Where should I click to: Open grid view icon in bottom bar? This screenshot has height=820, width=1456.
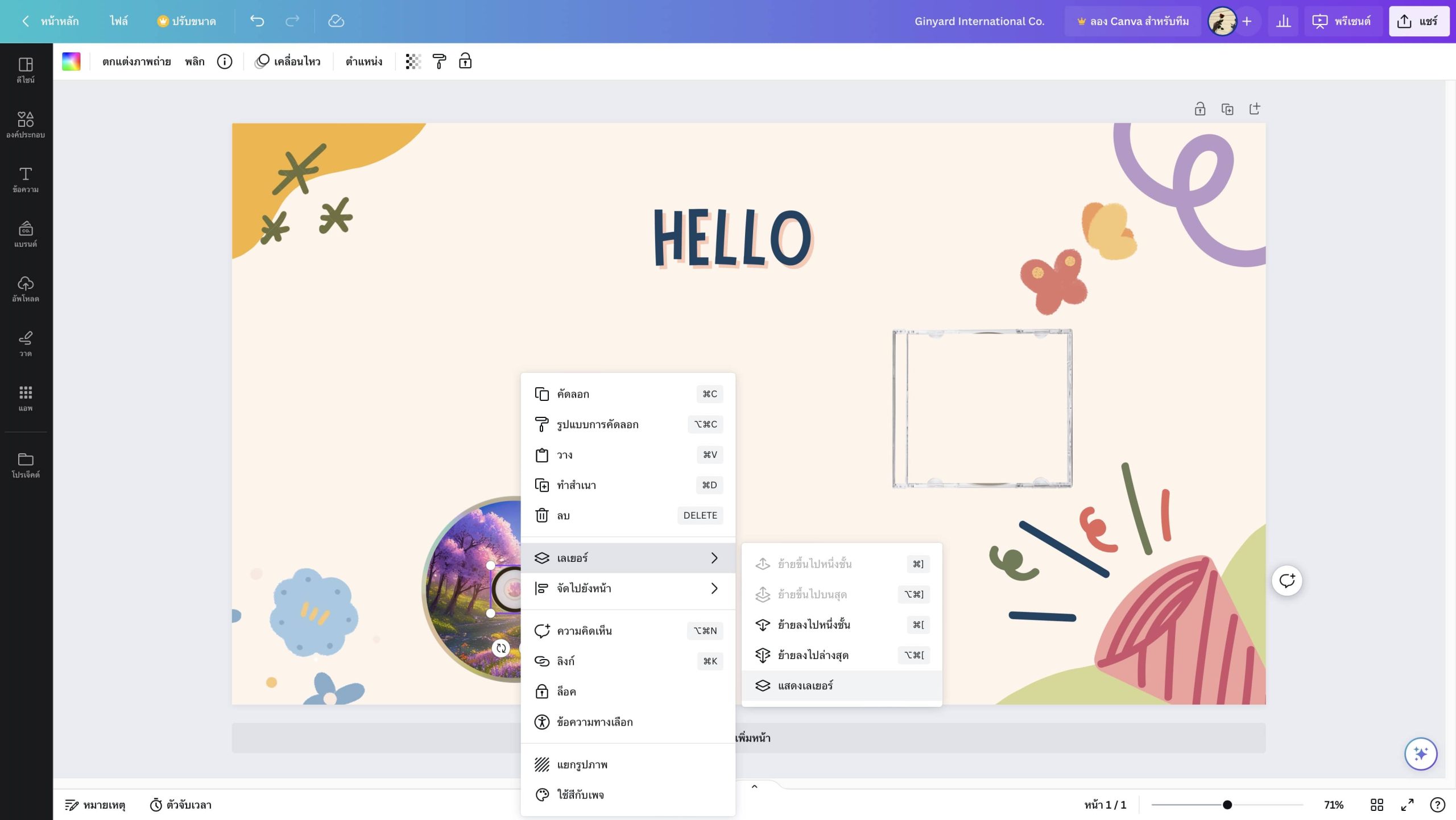tap(1376, 805)
